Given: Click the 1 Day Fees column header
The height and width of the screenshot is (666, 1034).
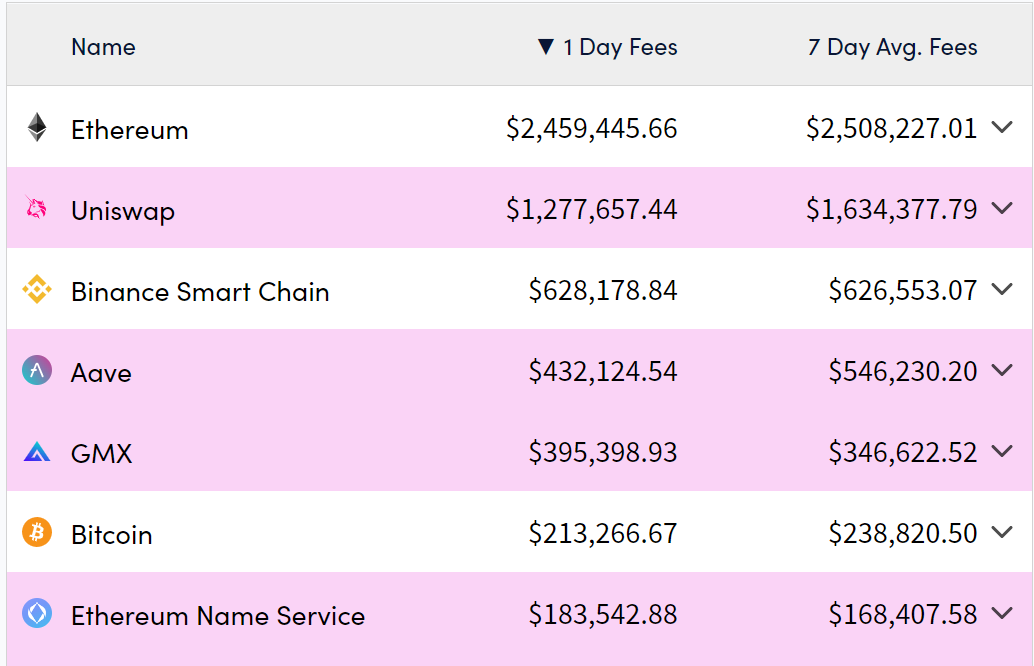Looking at the screenshot, I should point(620,47).
